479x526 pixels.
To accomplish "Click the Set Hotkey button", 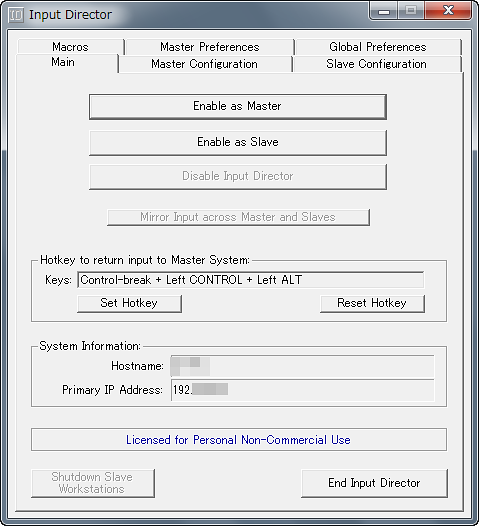I will click(129, 303).
